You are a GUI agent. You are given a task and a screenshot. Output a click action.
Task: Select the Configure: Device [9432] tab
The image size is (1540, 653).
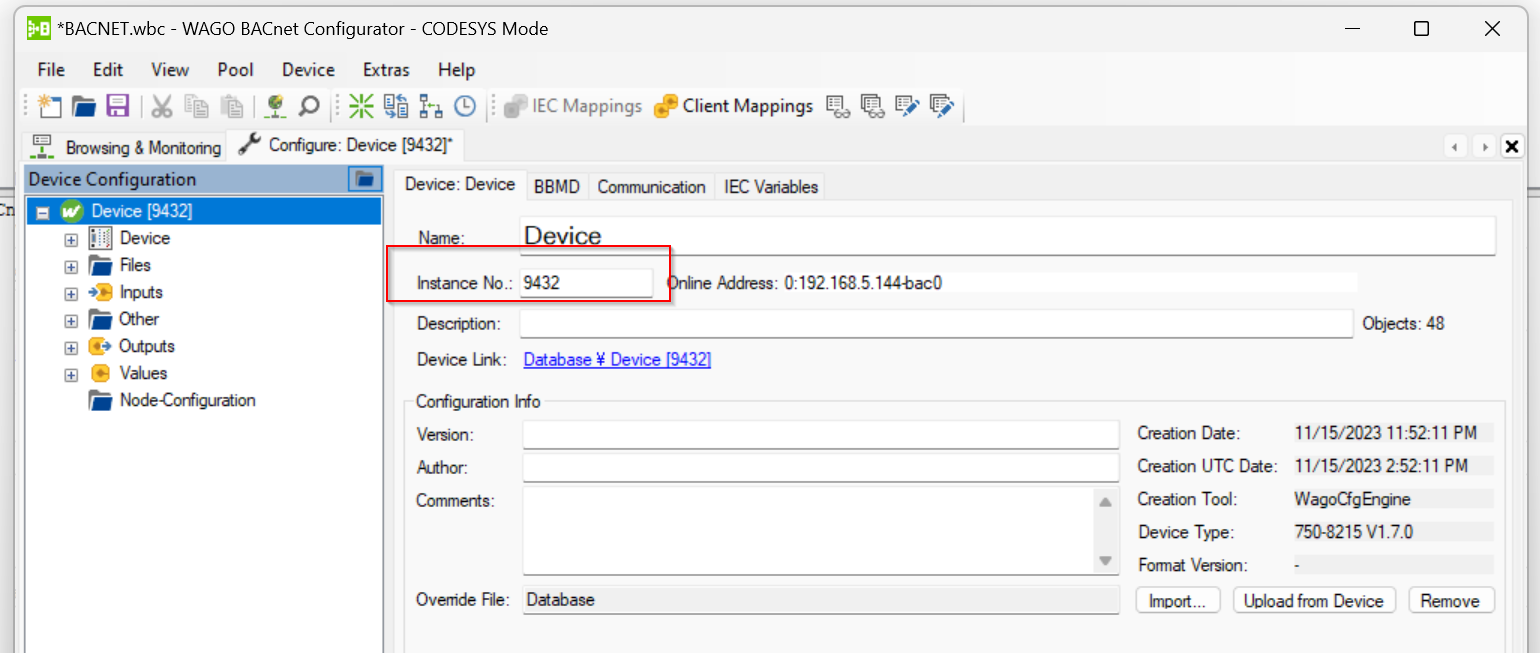pyautogui.click(x=346, y=145)
